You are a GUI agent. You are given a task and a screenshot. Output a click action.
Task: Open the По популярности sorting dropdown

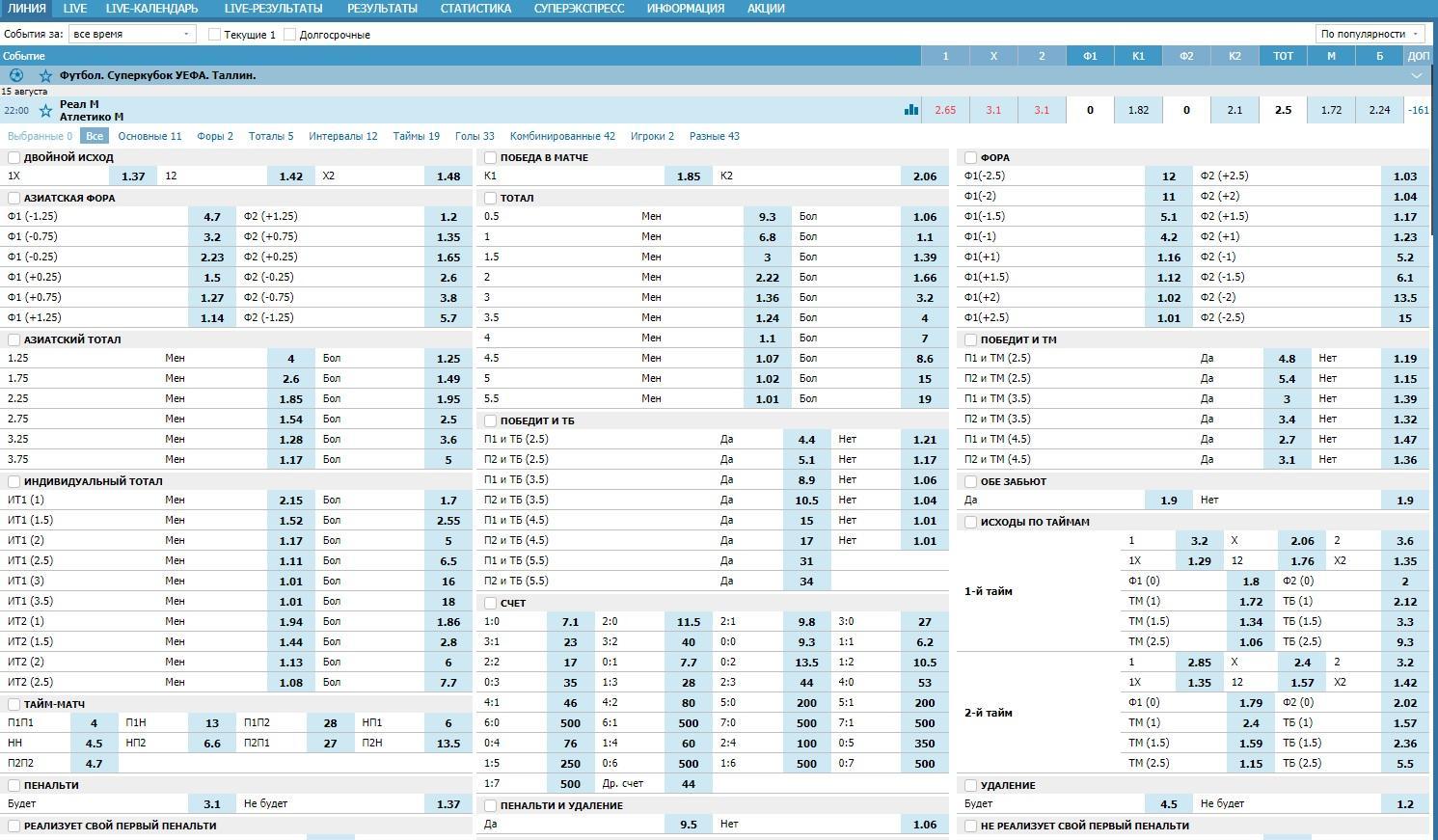(1370, 34)
